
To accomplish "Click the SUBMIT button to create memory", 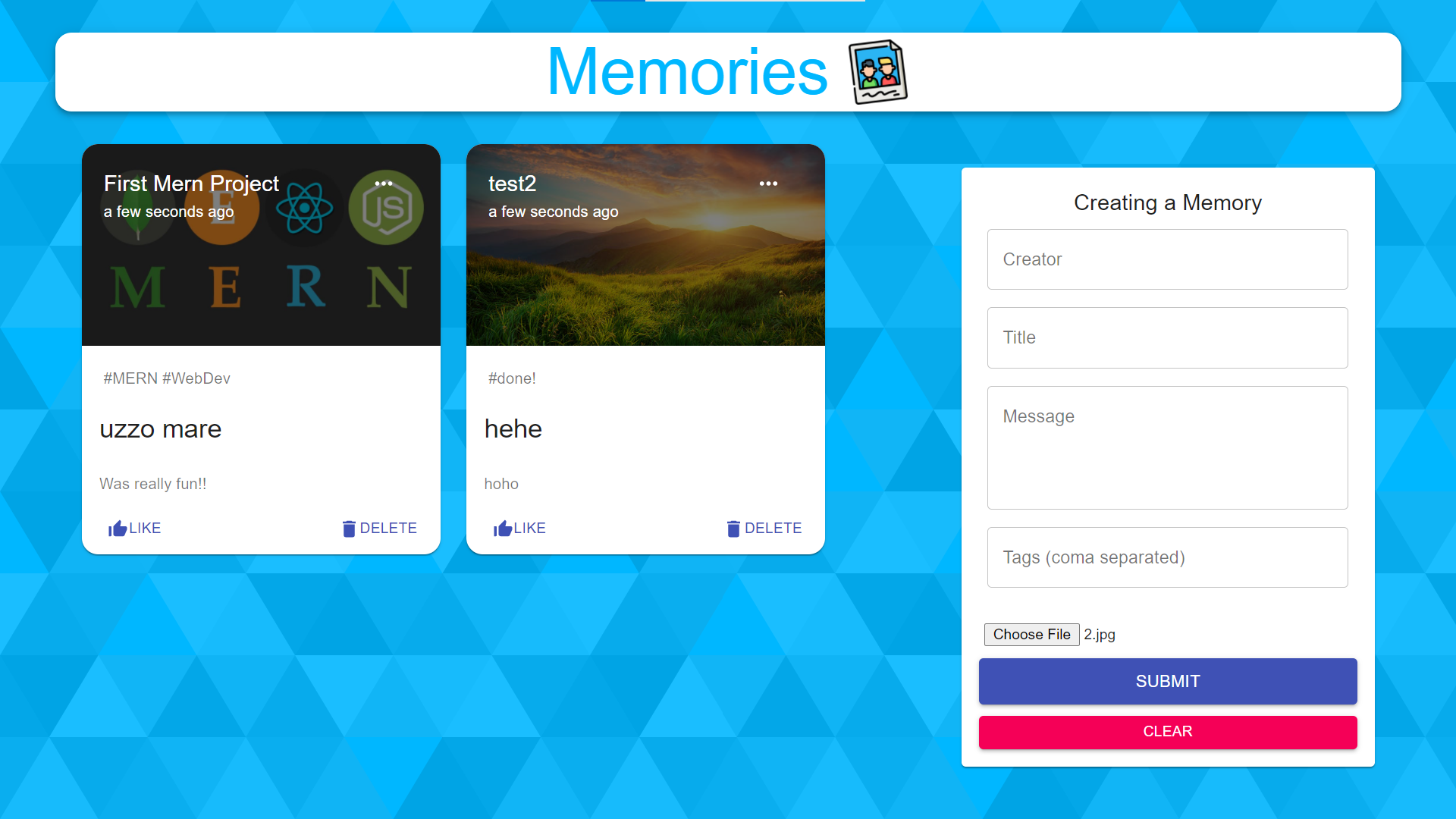I will click(1168, 681).
